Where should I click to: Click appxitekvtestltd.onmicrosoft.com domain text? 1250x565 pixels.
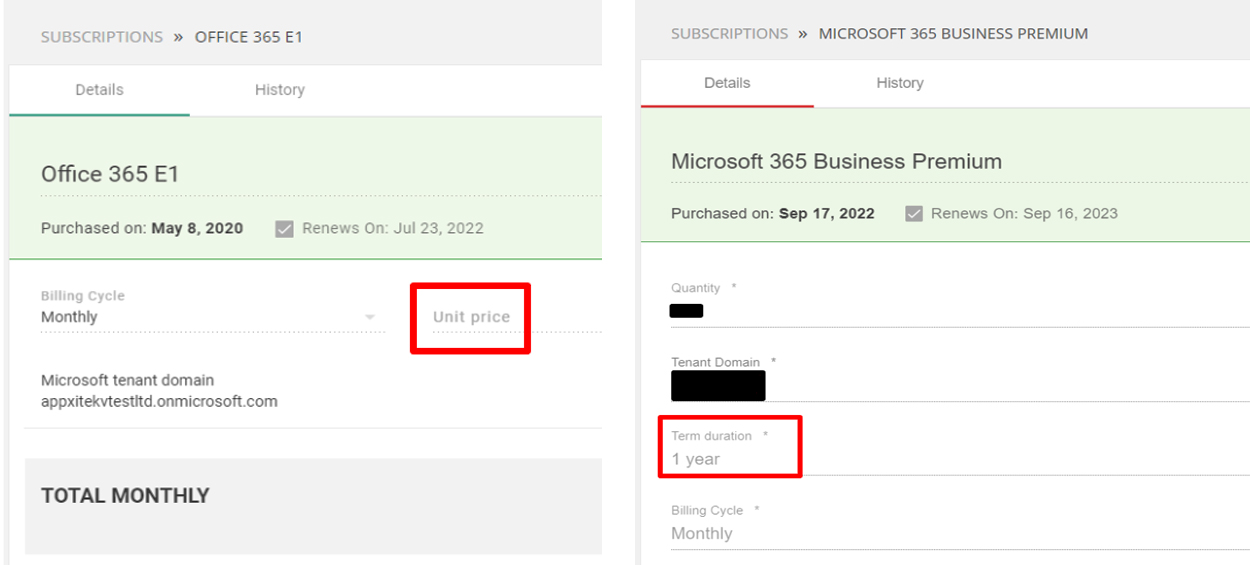tap(159, 402)
